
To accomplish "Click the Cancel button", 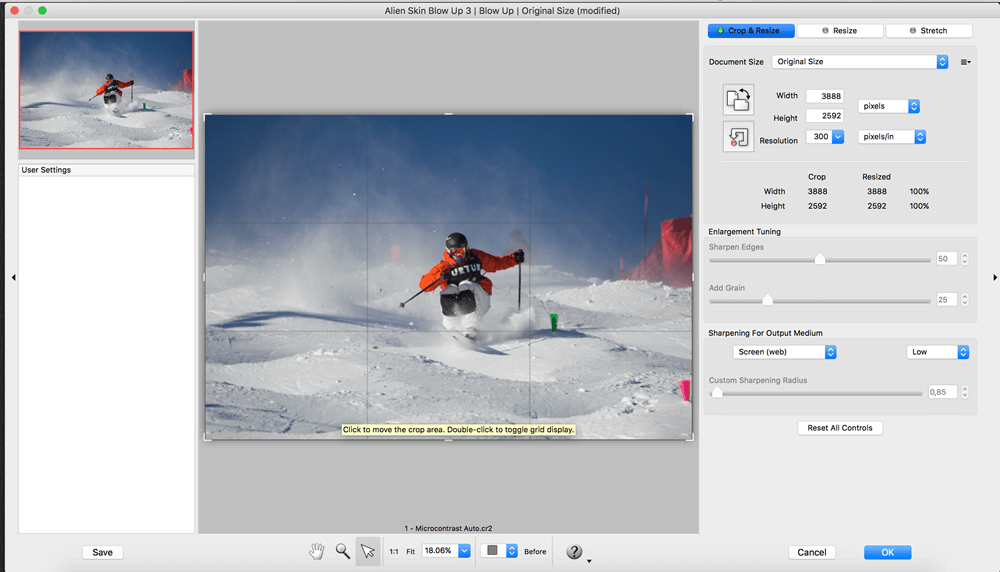I will pos(811,552).
